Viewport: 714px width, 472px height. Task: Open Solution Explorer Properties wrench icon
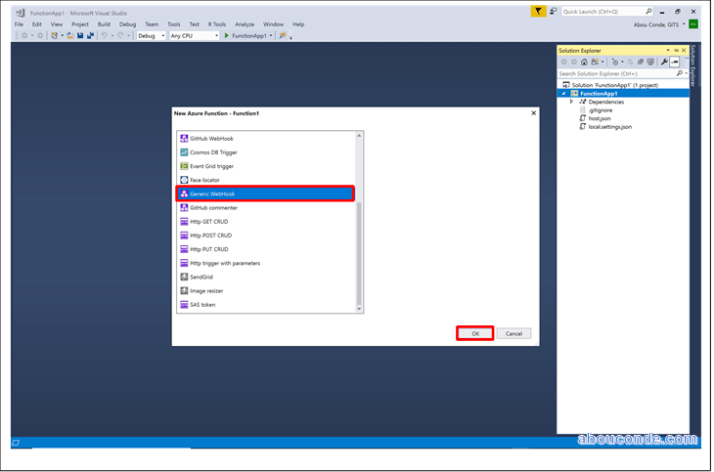pos(664,62)
